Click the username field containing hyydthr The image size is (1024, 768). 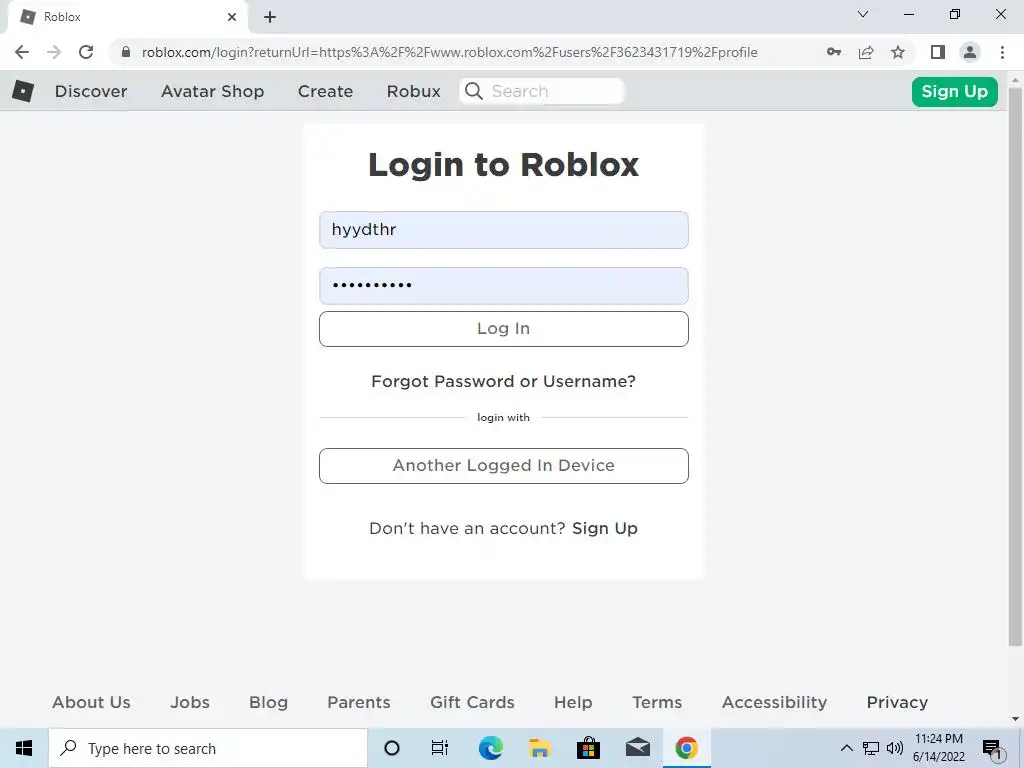click(504, 230)
